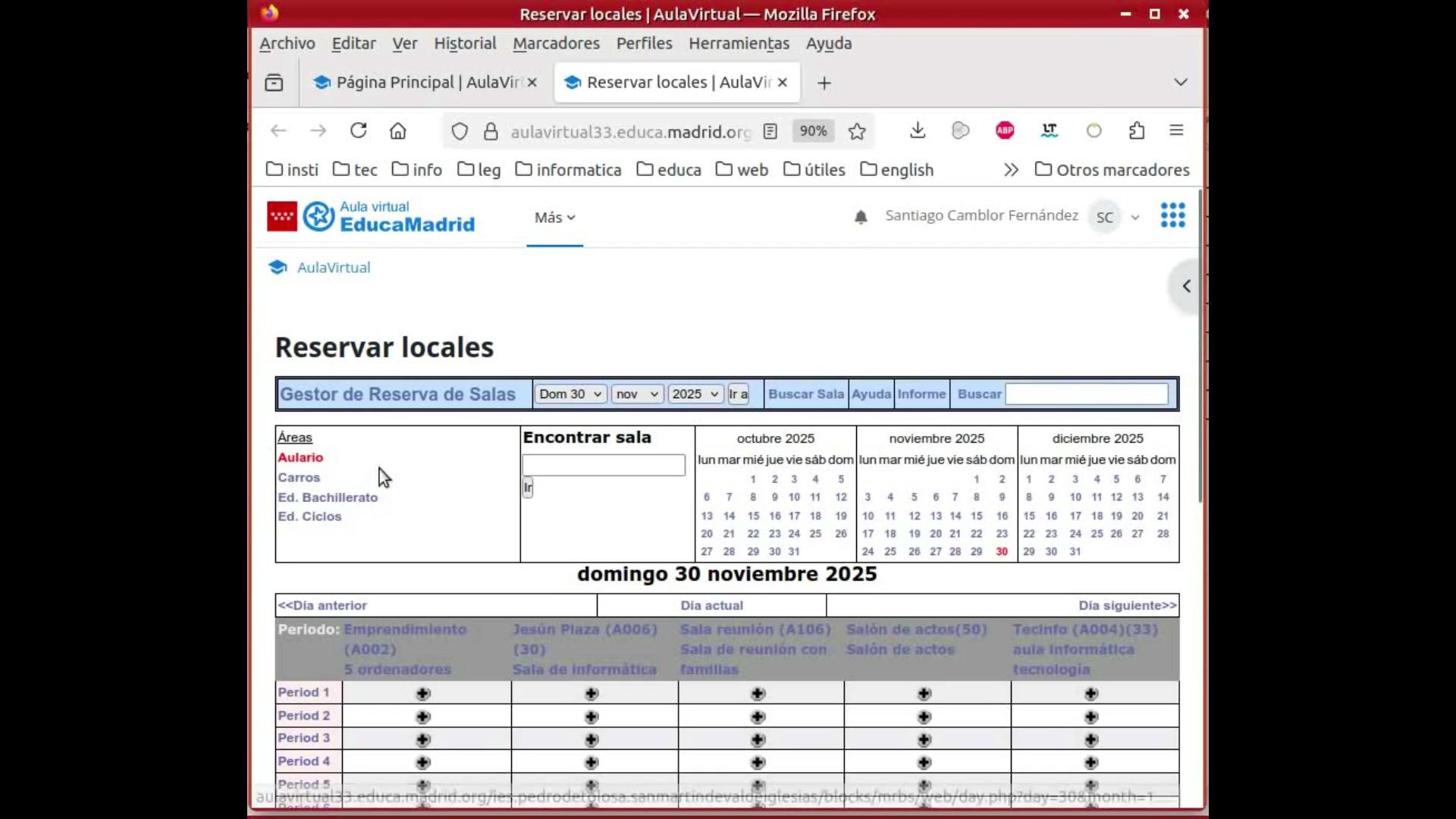Expand the Más navigation menu

pos(554,218)
